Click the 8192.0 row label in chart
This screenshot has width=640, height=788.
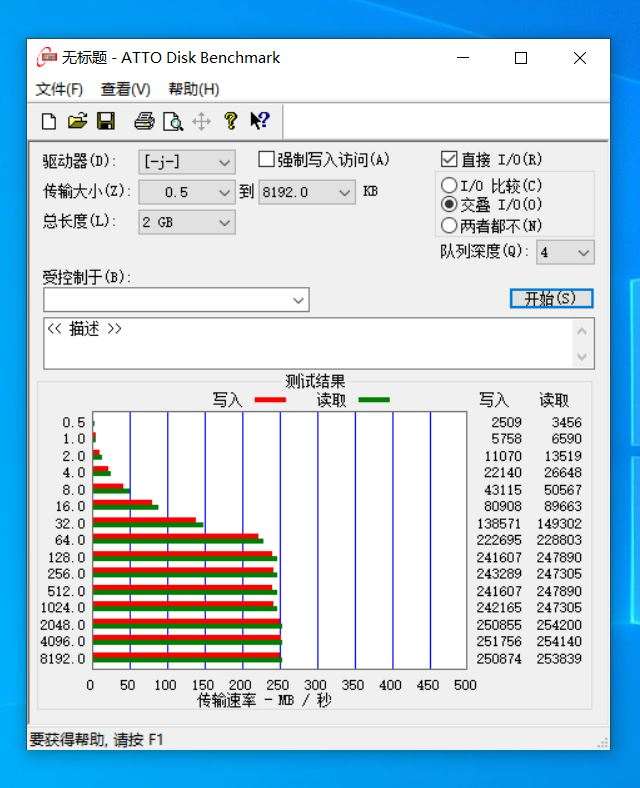click(63, 659)
